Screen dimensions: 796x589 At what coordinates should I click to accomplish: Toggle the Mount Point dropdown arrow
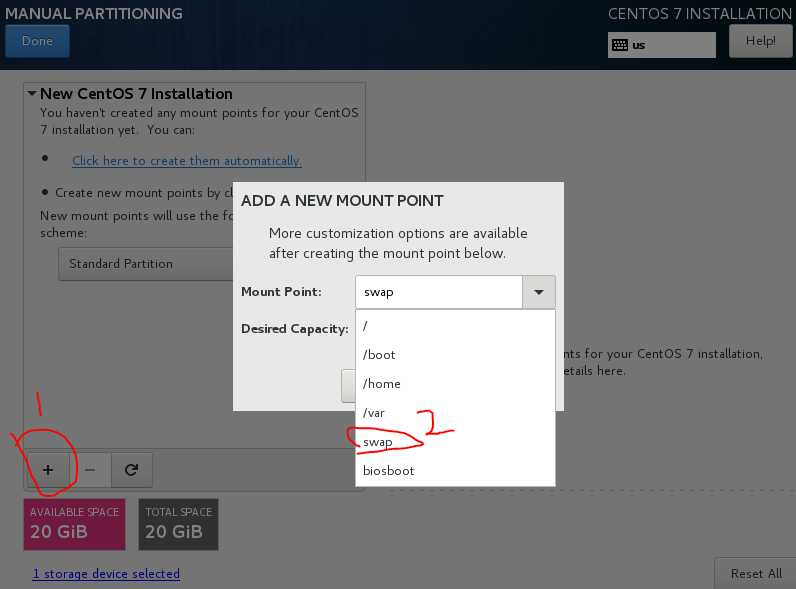coord(539,292)
